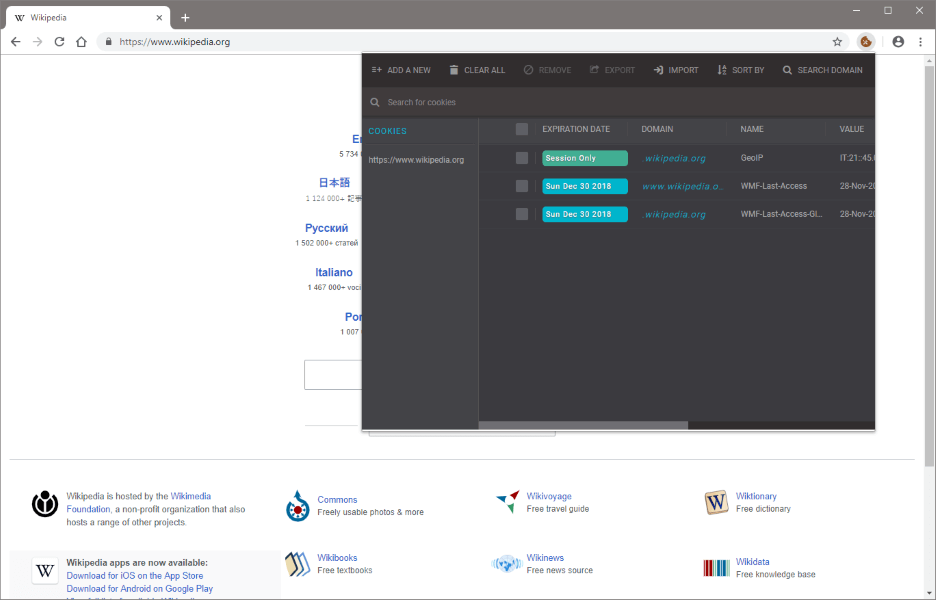Screen dimensions: 936x600
Task: Open the SORT BY options
Action: (x=722, y=69)
